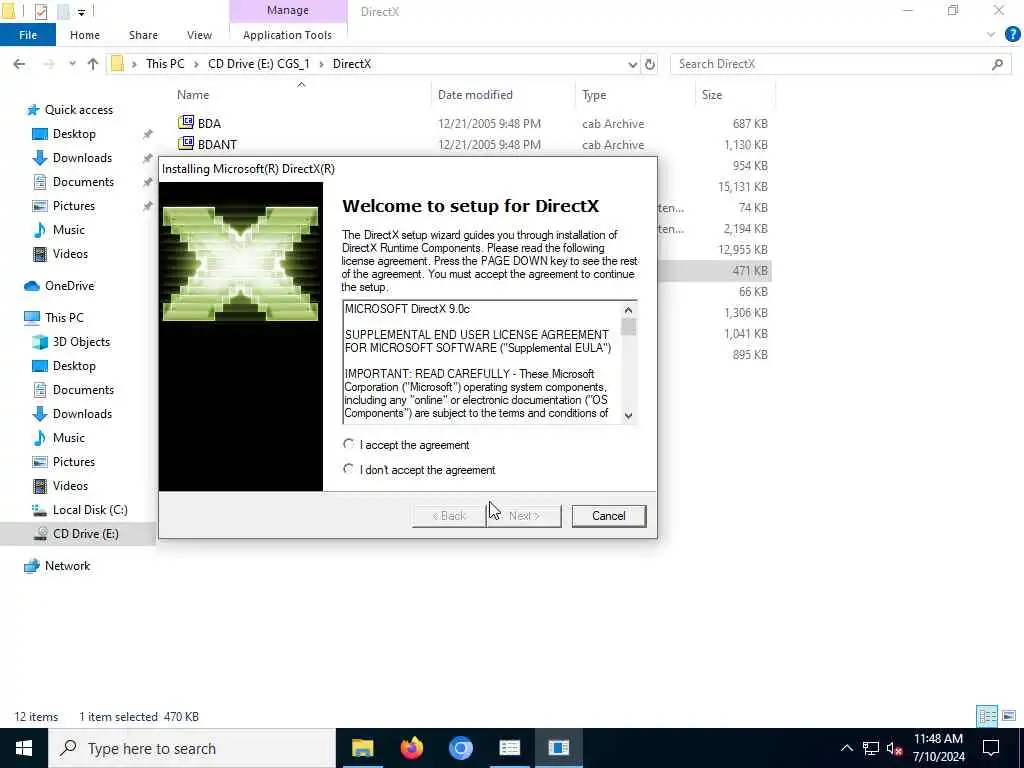This screenshot has height=768, width=1024.
Task: Refresh the DirectX folder view
Action: (x=649, y=64)
